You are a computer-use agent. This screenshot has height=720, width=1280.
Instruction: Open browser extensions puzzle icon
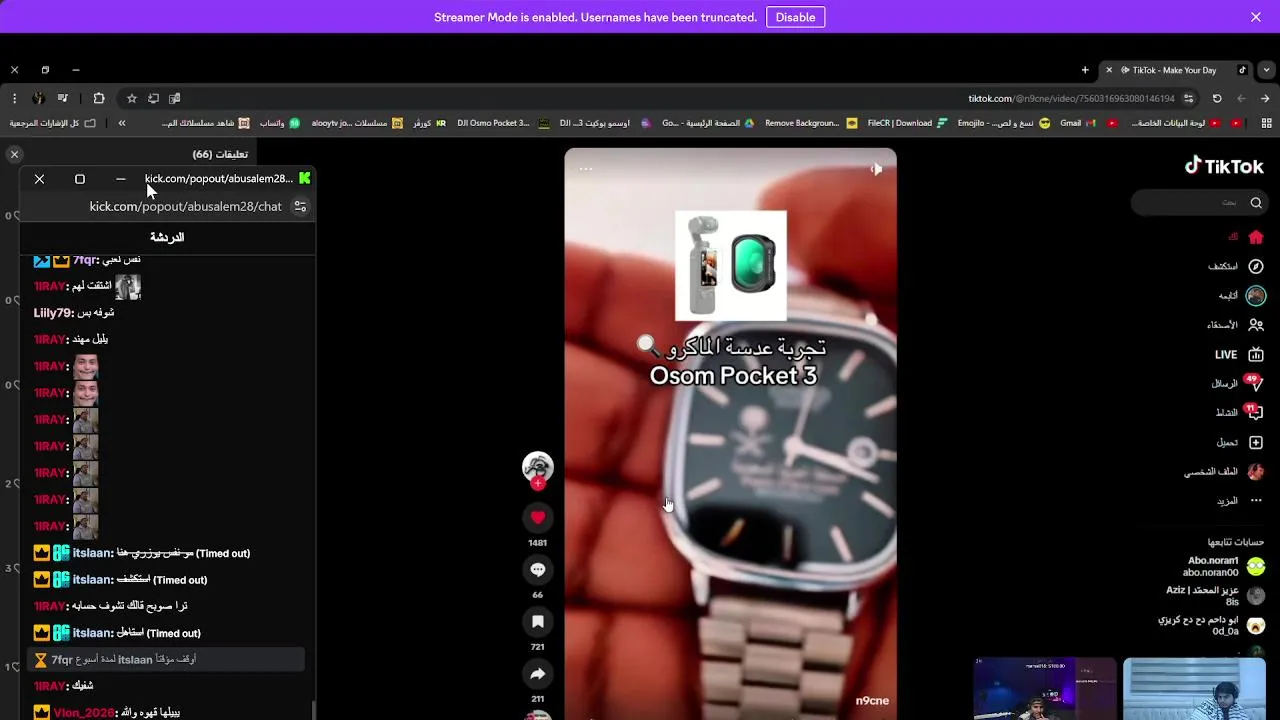[98, 98]
